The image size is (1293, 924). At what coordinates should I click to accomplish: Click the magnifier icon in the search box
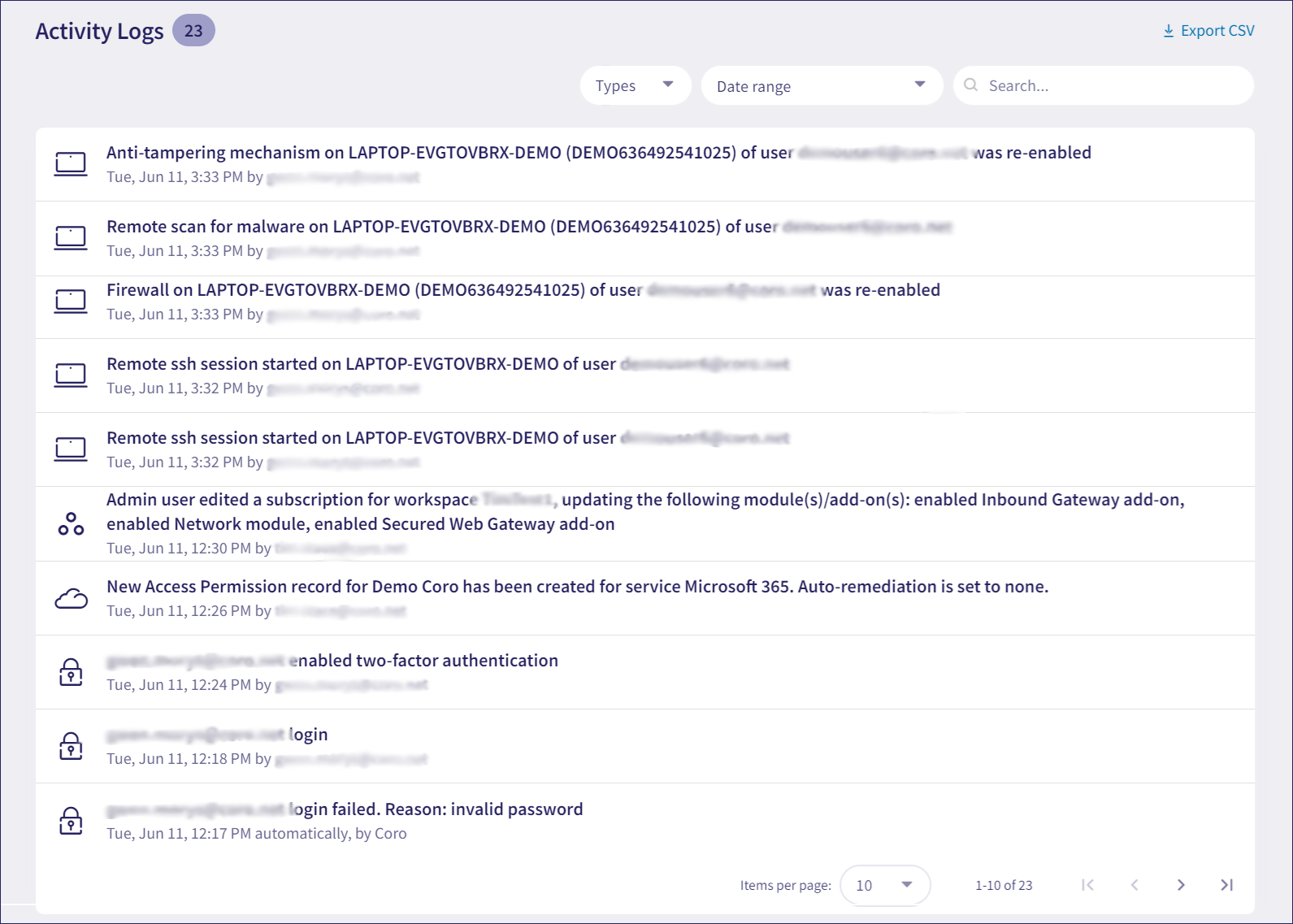(970, 85)
